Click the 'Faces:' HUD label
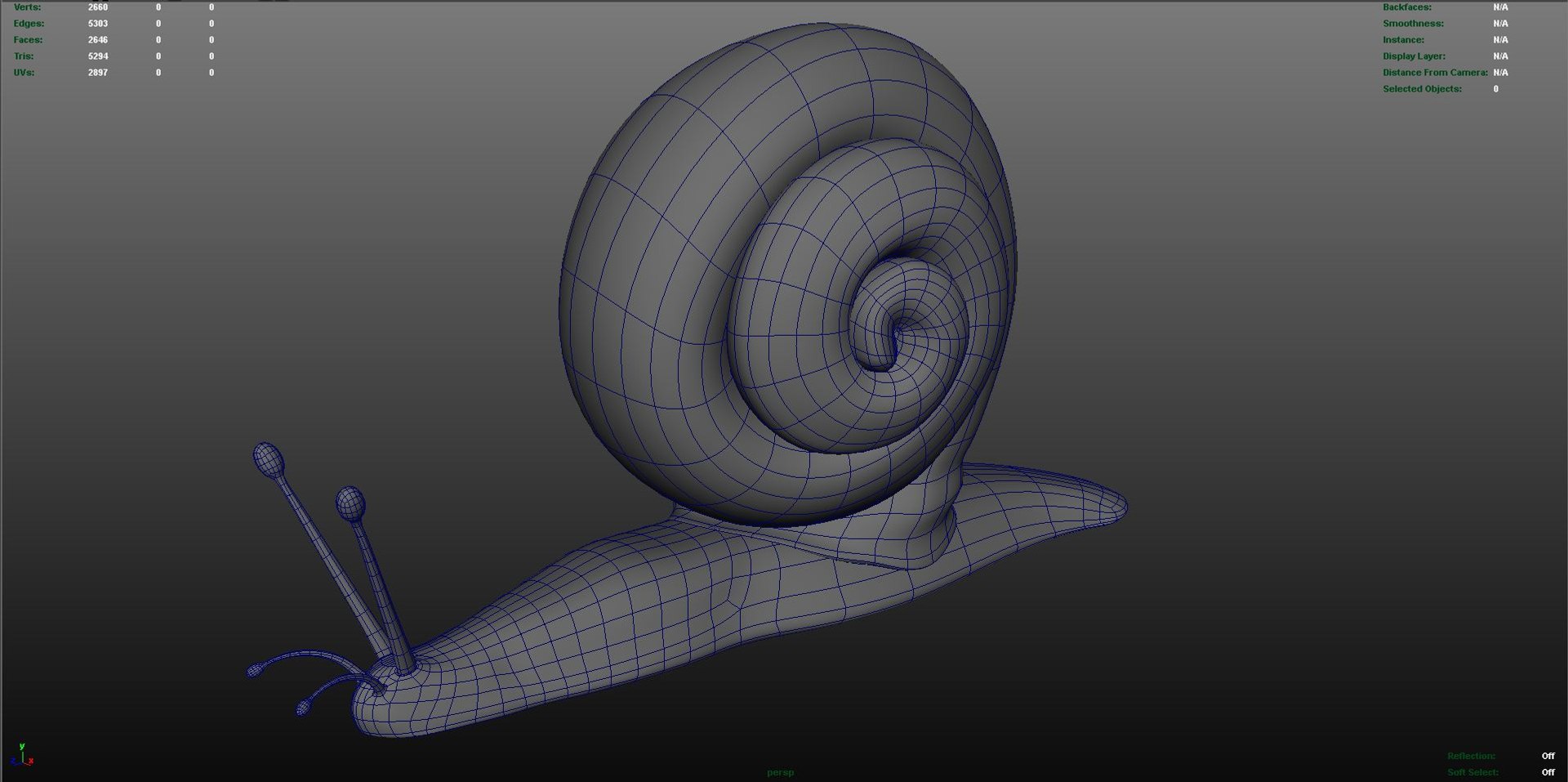 [x=28, y=40]
